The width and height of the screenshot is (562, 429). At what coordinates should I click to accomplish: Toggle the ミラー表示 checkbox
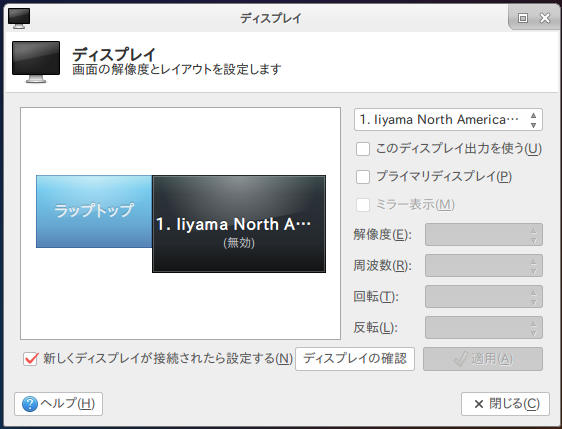coord(363,205)
